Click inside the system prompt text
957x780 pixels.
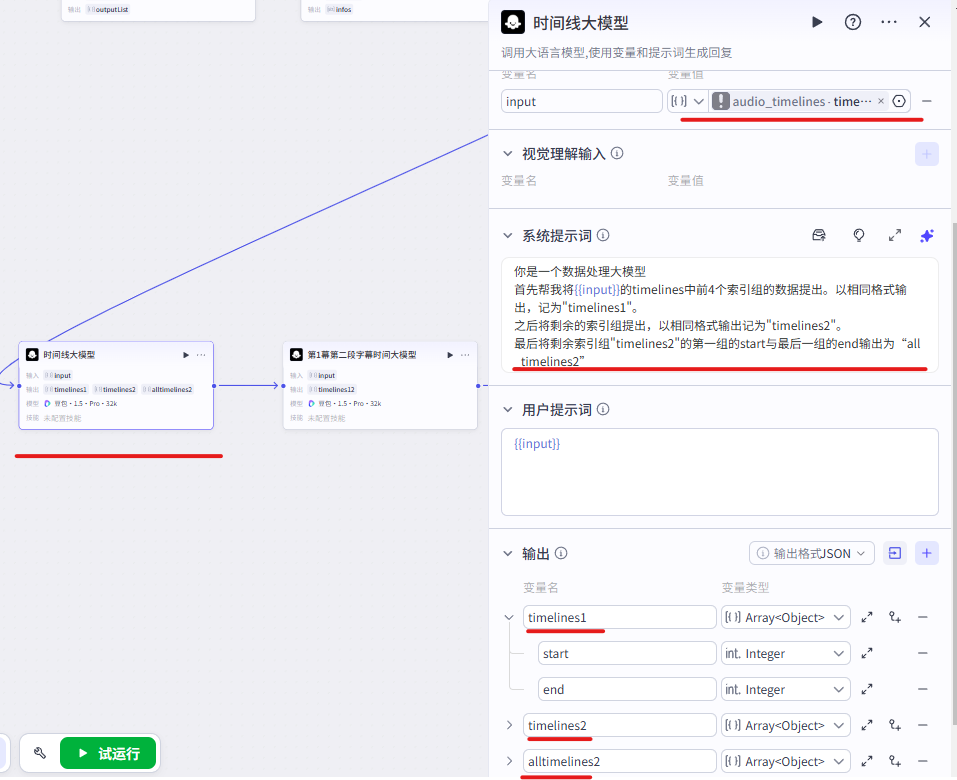[x=720, y=316]
